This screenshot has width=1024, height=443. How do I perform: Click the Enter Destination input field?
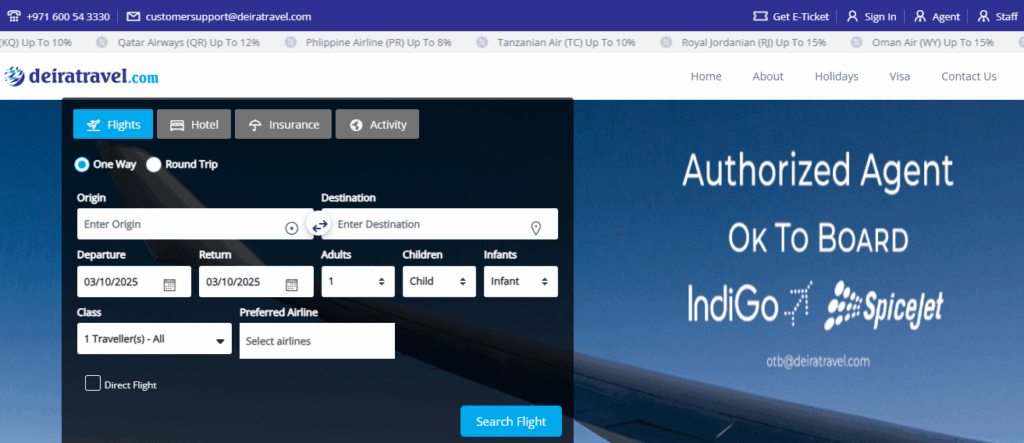tap(440, 224)
